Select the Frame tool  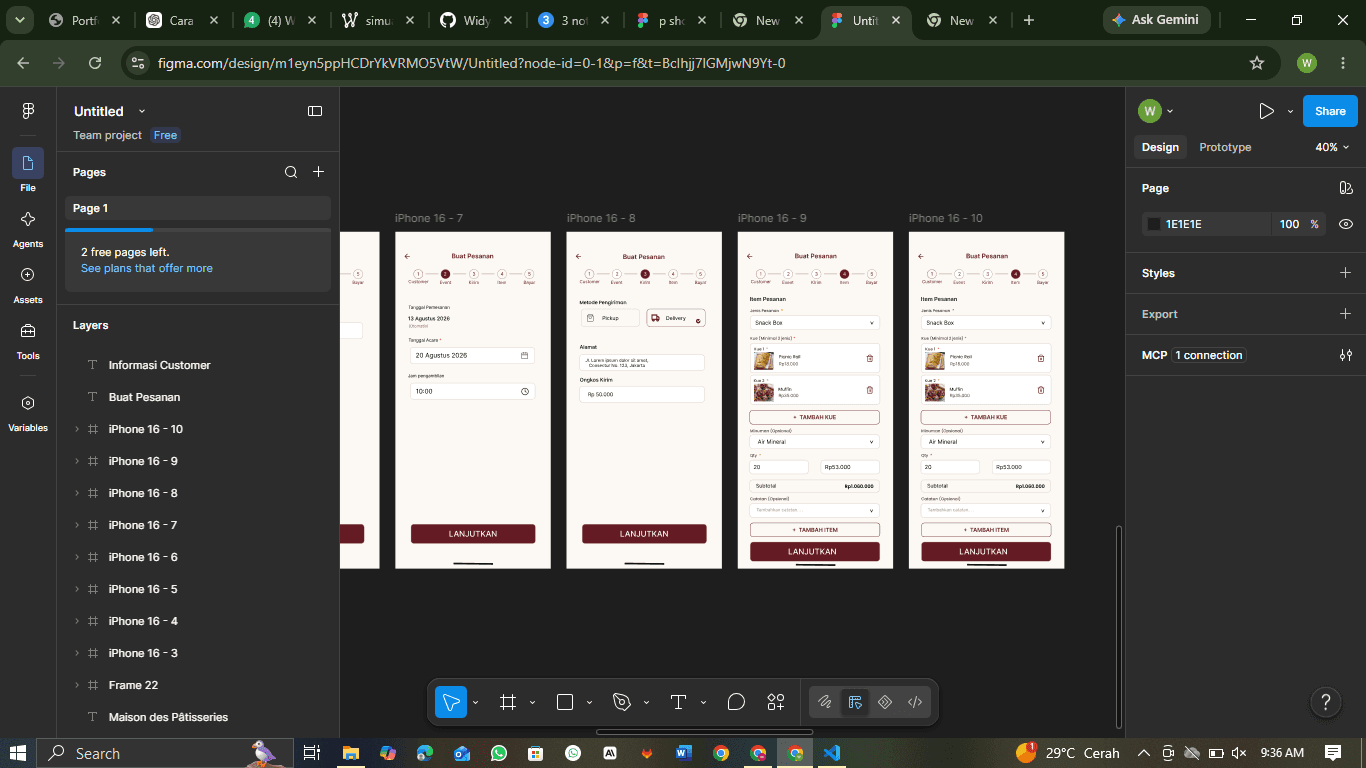pyautogui.click(x=508, y=702)
